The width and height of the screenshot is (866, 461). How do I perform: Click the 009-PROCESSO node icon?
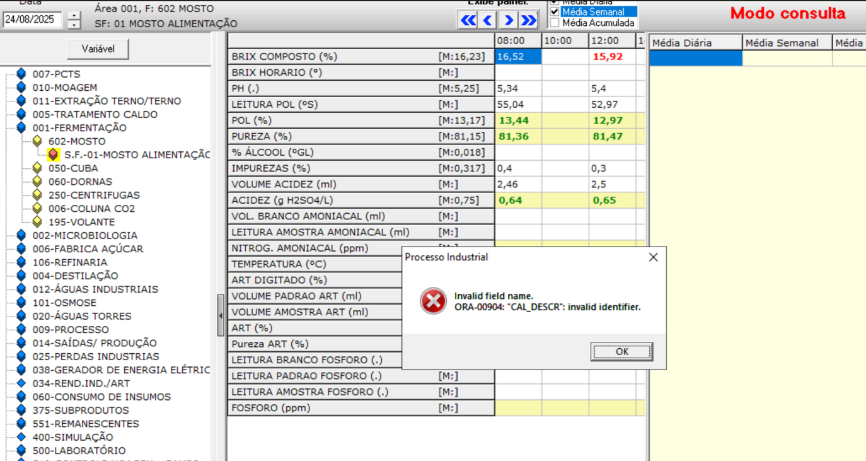[x=22, y=329]
